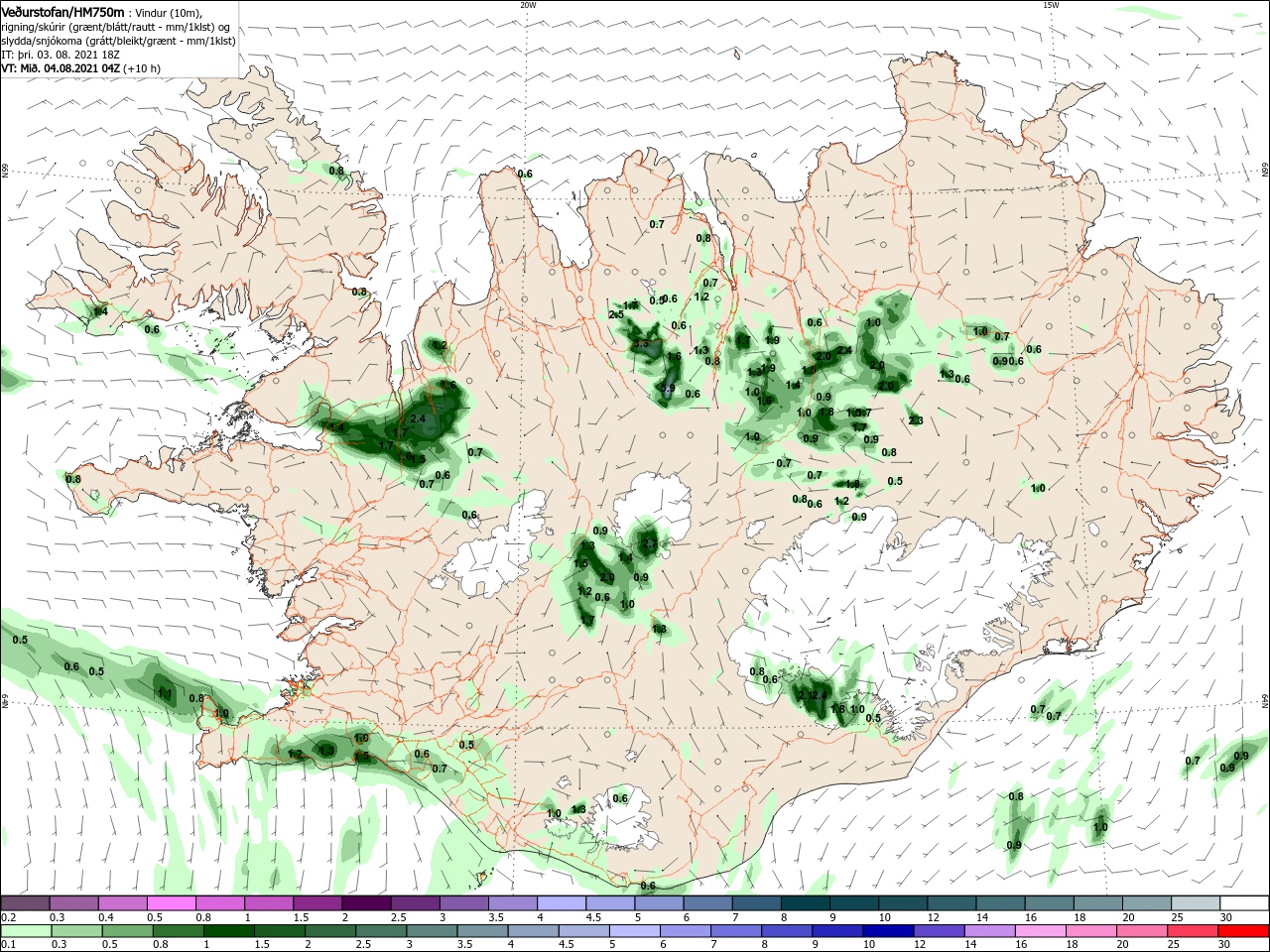This screenshot has width=1270, height=952.
Task: Click the 15W longitude label
Action: pos(1051,5)
